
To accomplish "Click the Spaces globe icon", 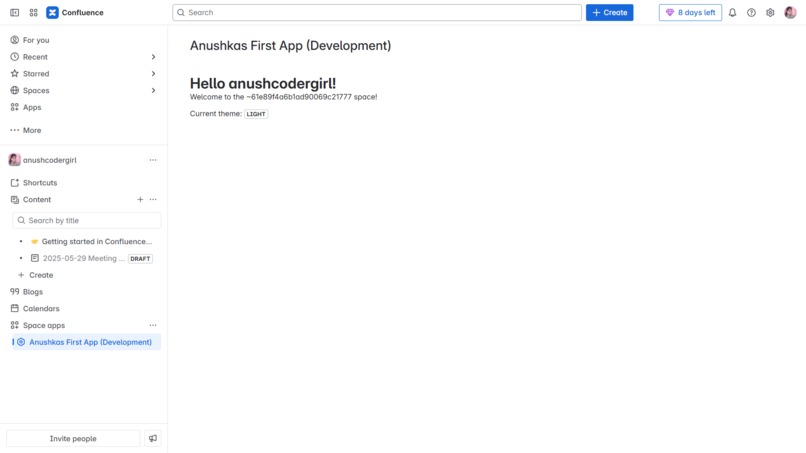I will (14, 90).
